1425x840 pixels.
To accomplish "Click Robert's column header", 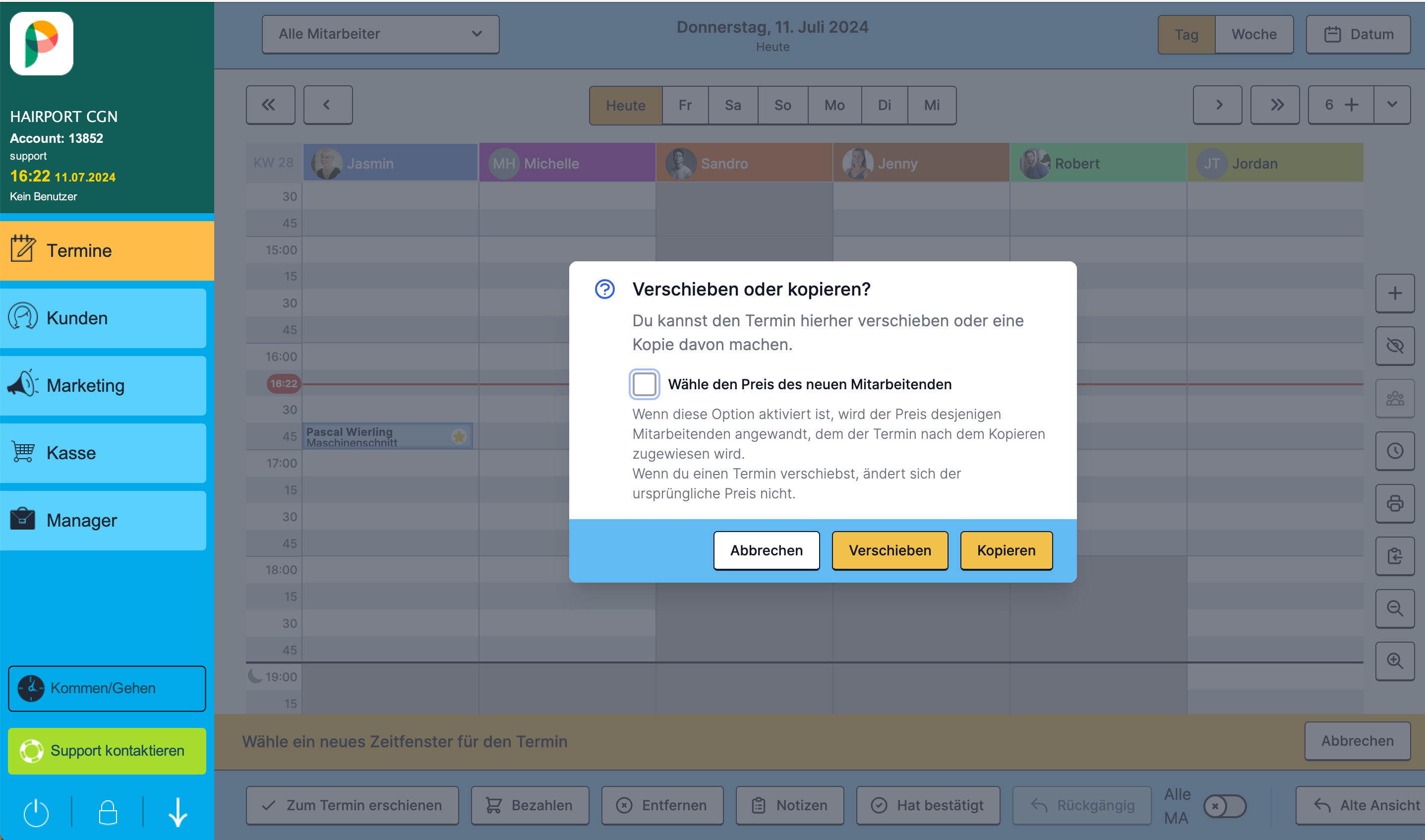I will [1098, 163].
